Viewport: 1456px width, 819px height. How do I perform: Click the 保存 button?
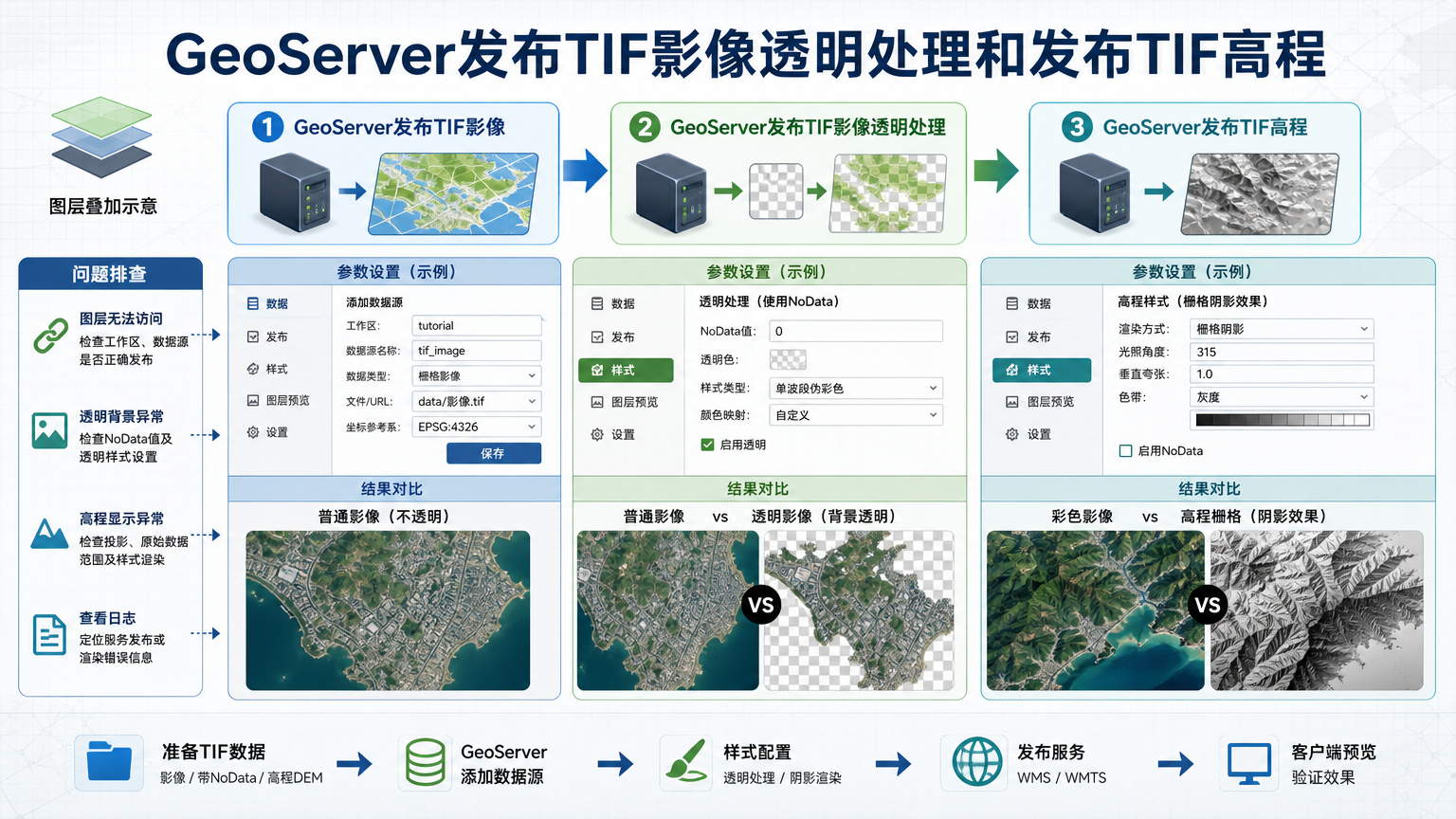tap(494, 453)
